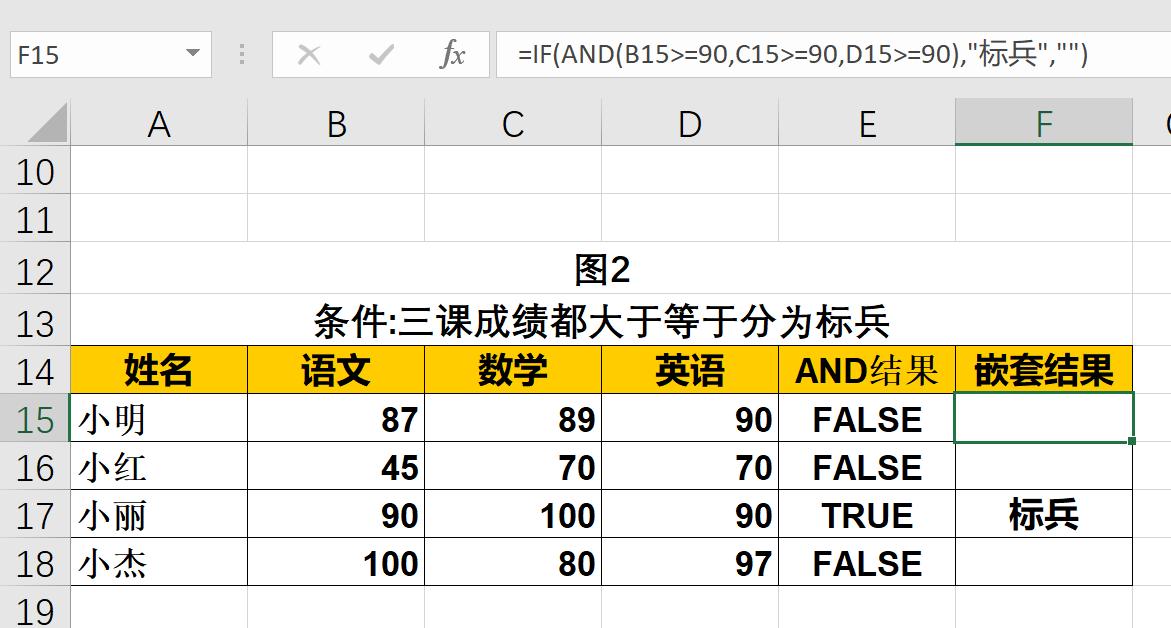Select the name cell 小杰
Image resolution: width=1171 pixels, height=628 pixels.
pos(159,562)
